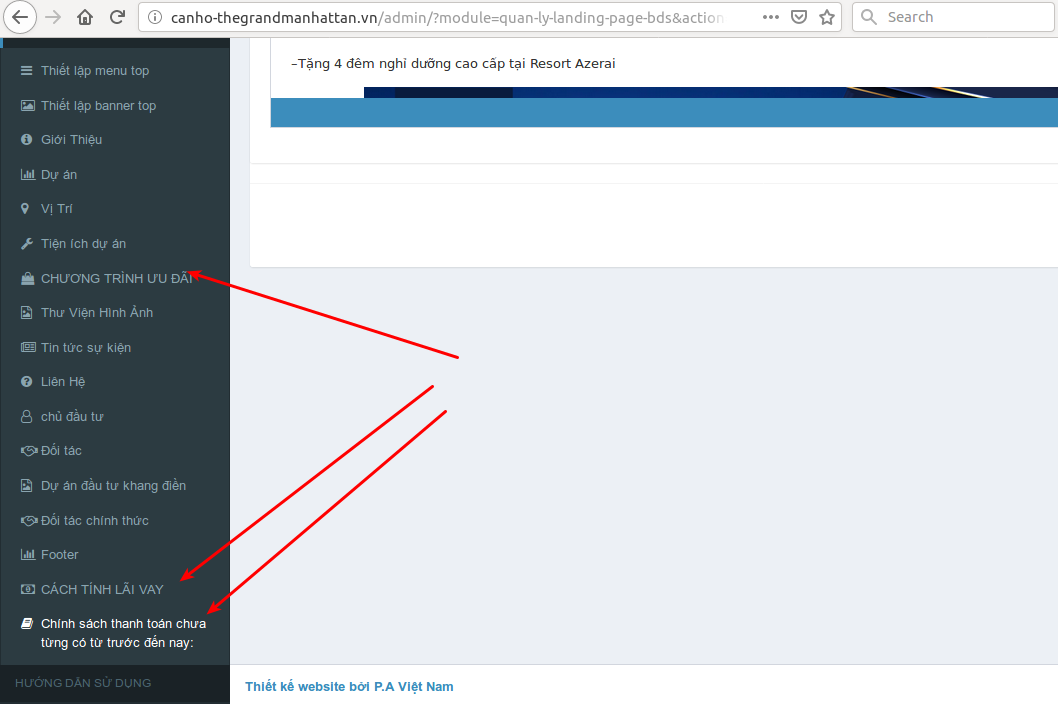Bookmark this page with the star icon

point(827,18)
